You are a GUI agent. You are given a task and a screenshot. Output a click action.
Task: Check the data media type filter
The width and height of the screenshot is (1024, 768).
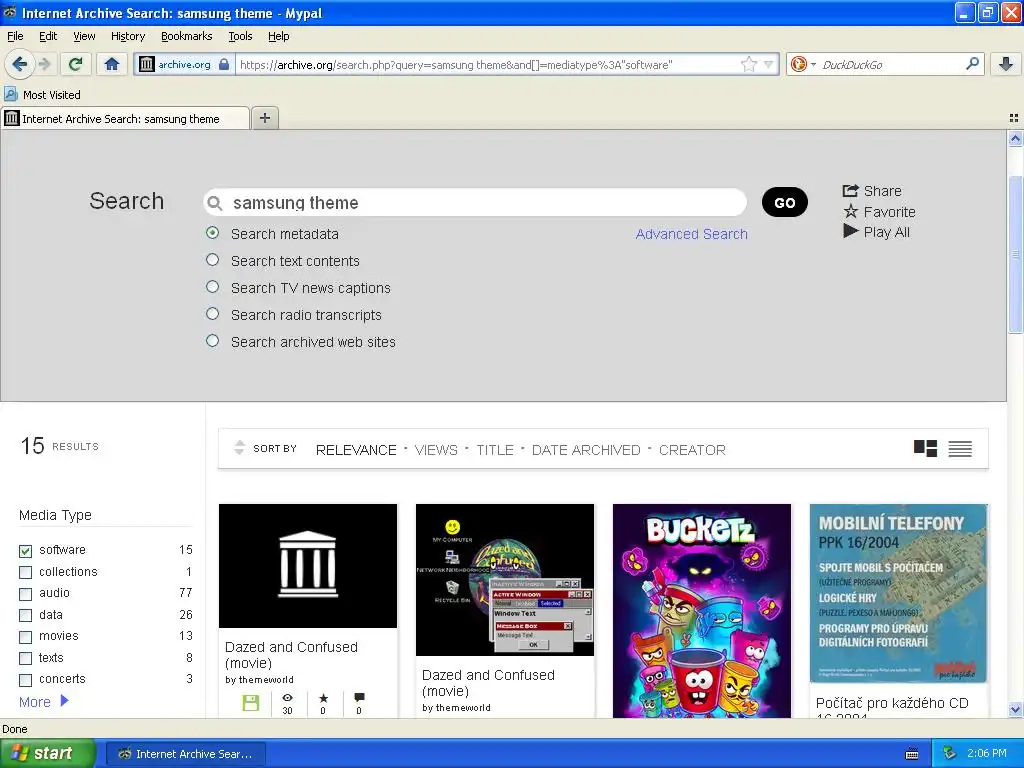25,615
